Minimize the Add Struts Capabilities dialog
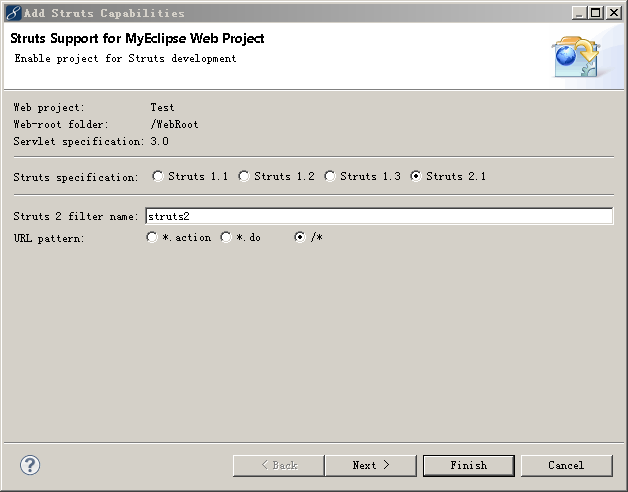 (580, 13)
